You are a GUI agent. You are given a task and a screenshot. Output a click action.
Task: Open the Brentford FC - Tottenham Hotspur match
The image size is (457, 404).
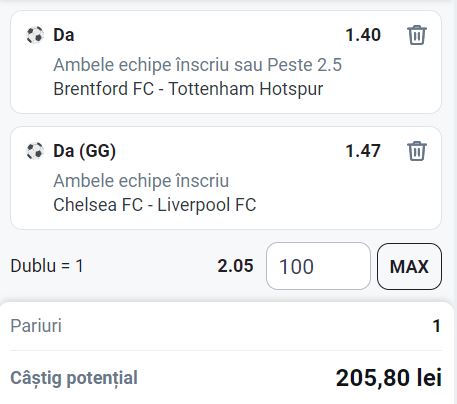(188, 89)
